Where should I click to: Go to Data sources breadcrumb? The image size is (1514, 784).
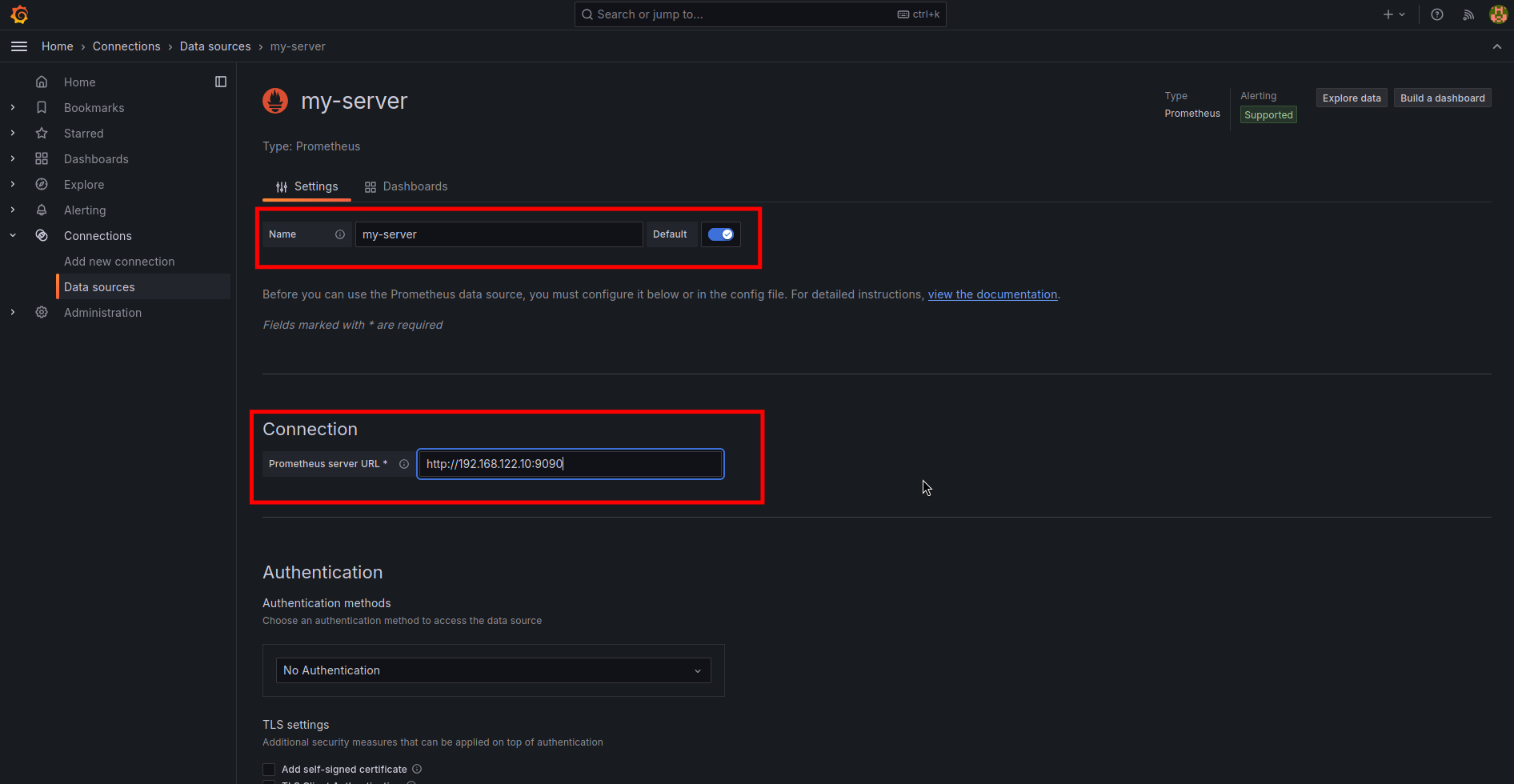click(x=215, y=46)
